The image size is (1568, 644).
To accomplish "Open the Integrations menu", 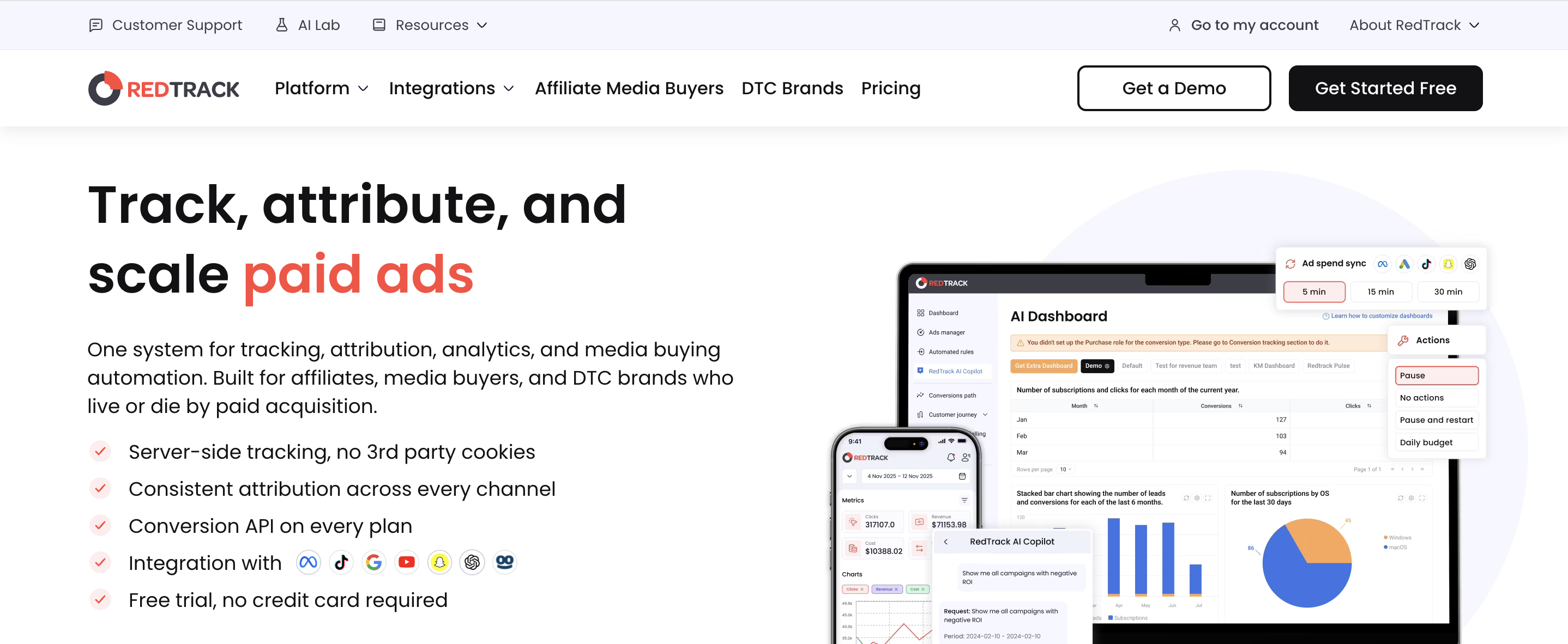I will (x=451, y=88).
